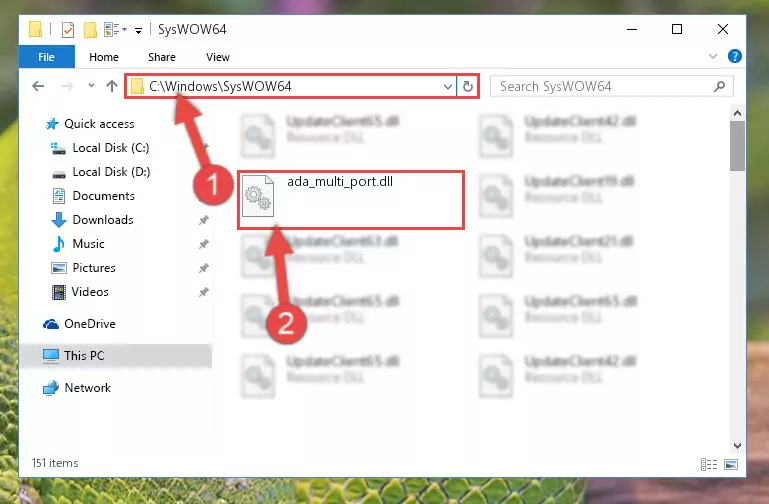Viewport: 769px width, 504px height.
Task: Expand the ribbon with the chevron
Action: point(713,56)
